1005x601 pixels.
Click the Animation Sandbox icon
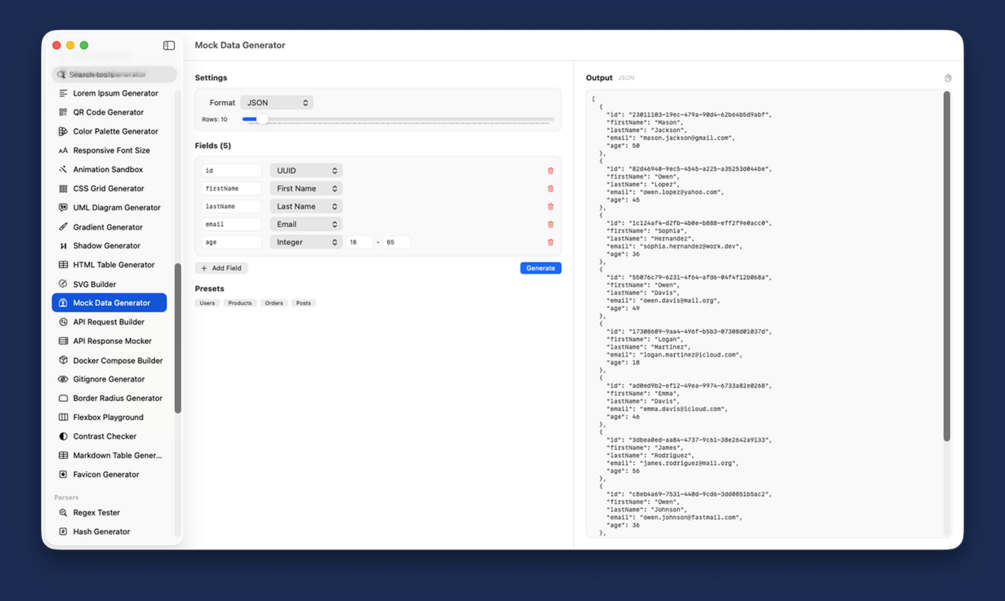pos(63,170)
